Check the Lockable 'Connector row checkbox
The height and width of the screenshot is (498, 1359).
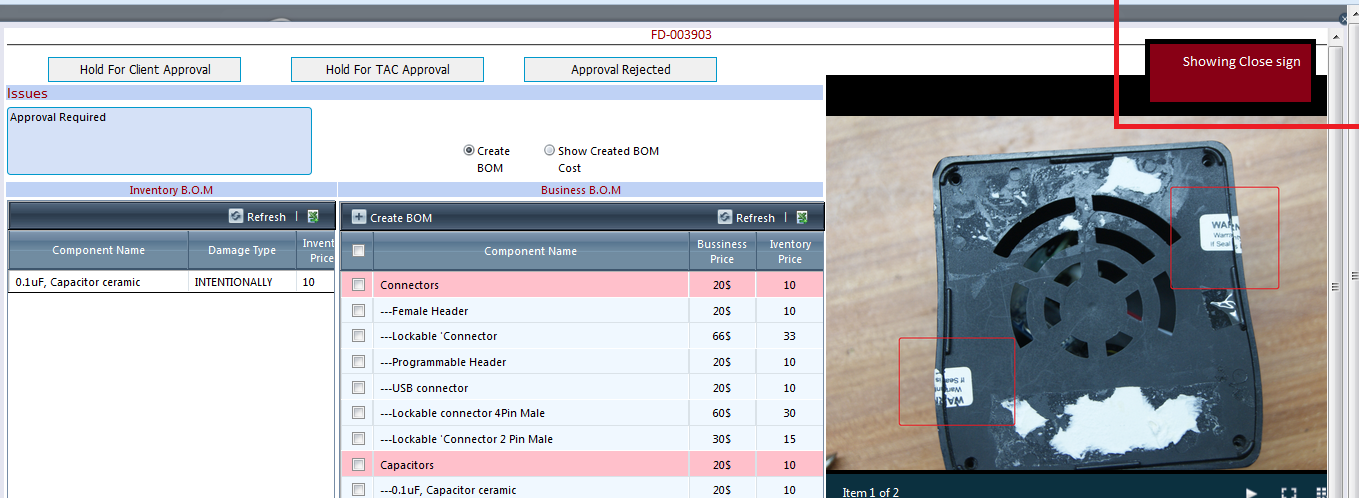pyautogui.click(x=358, y=336)
